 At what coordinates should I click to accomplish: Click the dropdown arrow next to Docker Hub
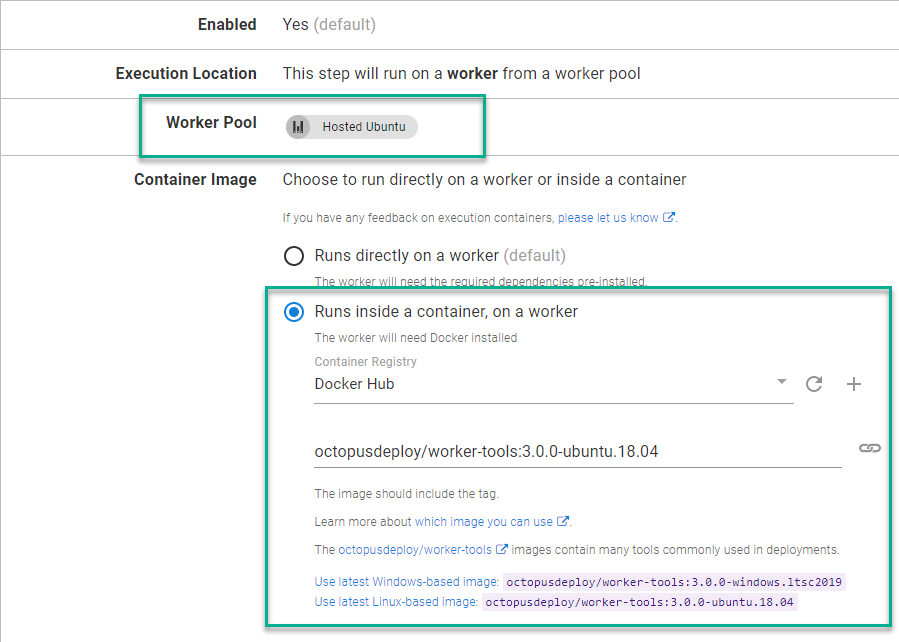(782, 383)
